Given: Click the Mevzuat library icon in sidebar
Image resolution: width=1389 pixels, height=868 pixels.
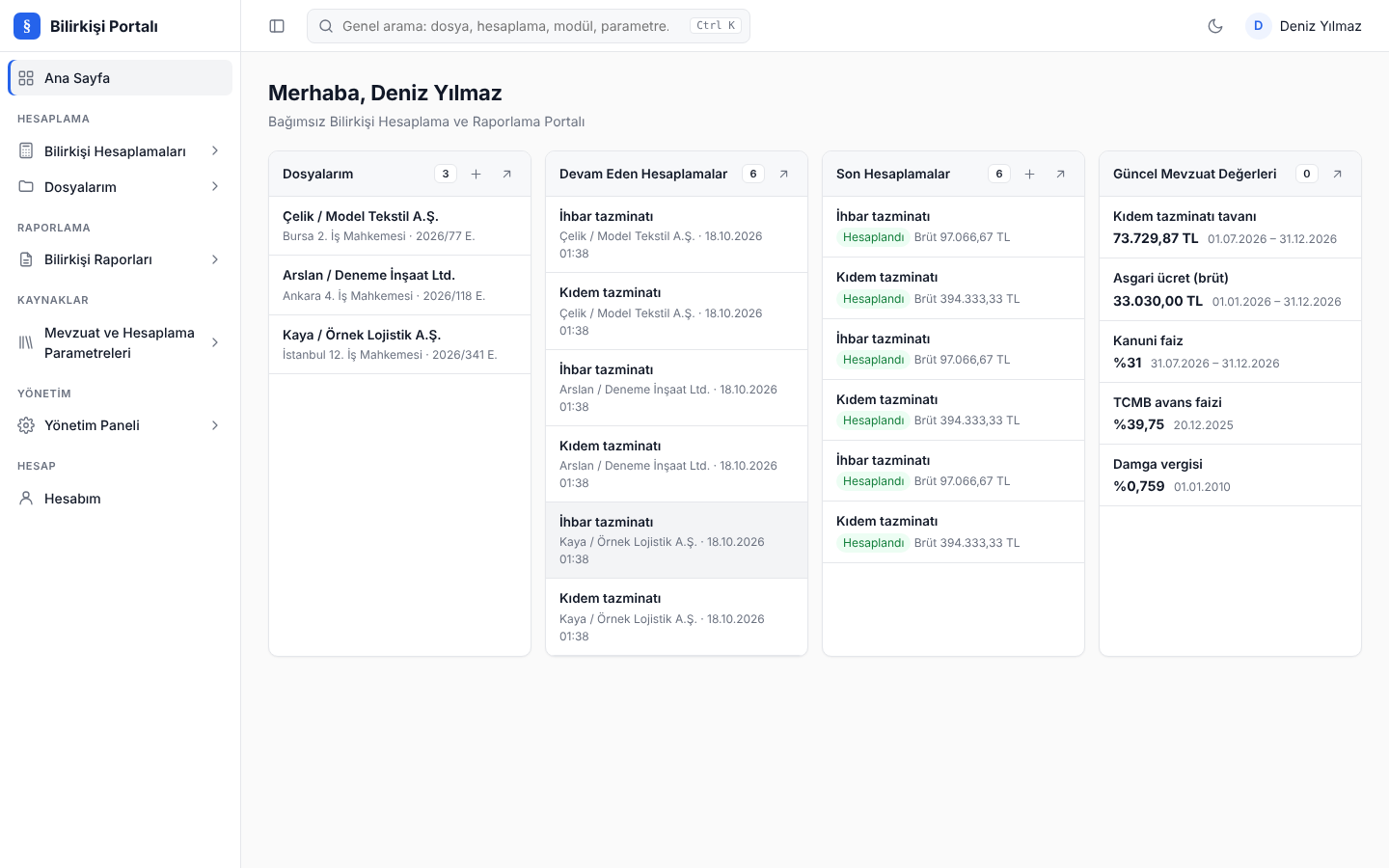Looking at the screenshot, I should tap(26, 342).
